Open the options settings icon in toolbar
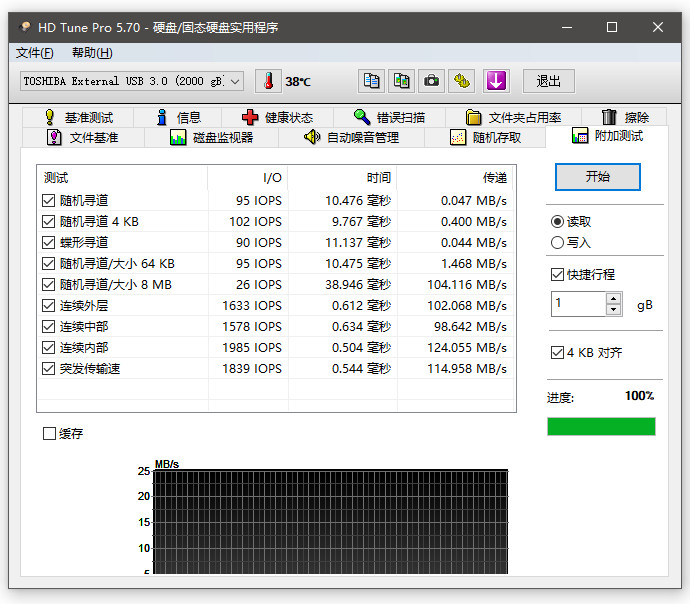Viewport: 690px width, 604px height. [461, 81]
